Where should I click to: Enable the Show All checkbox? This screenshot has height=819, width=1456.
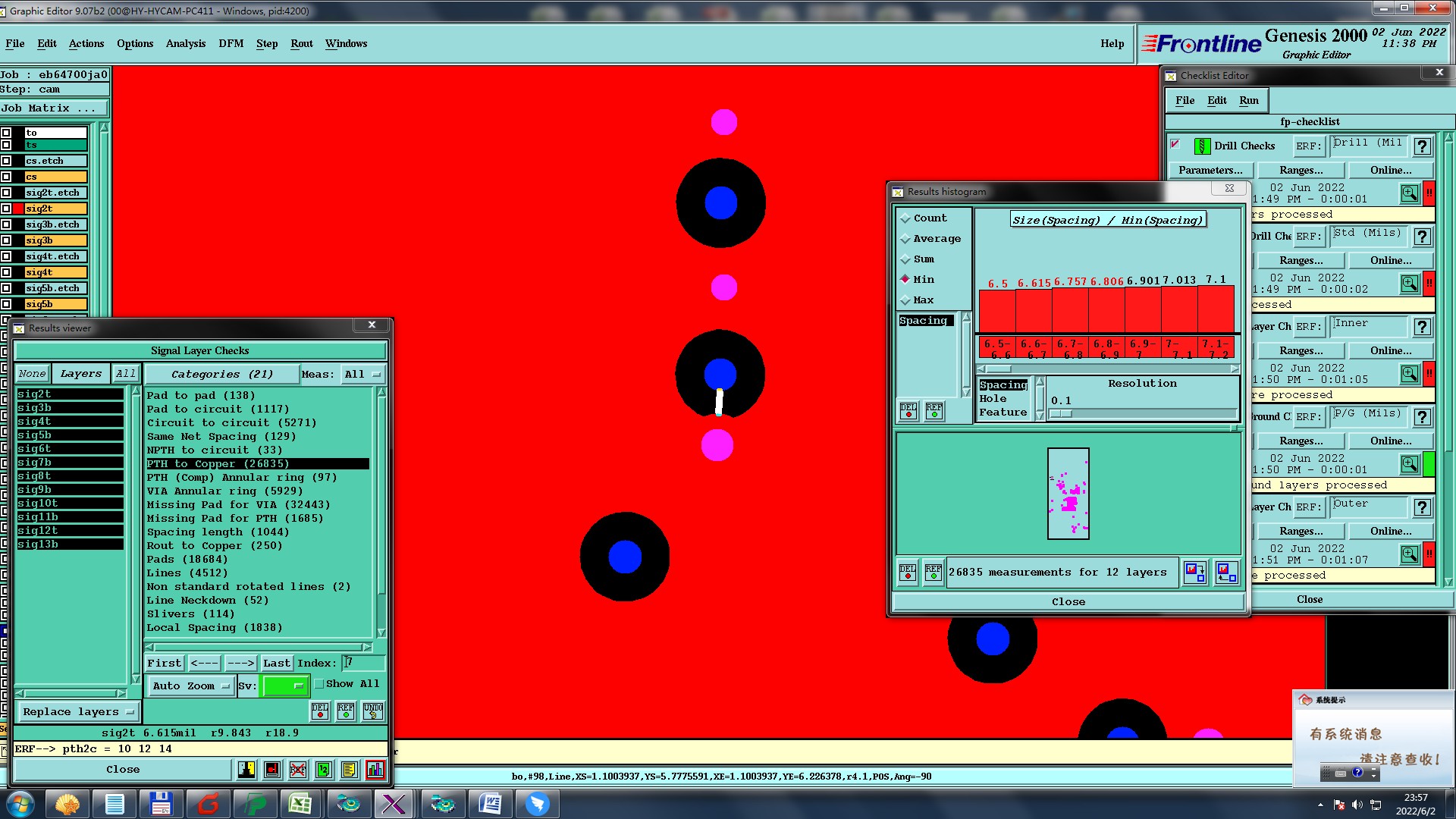coord(319,683)
